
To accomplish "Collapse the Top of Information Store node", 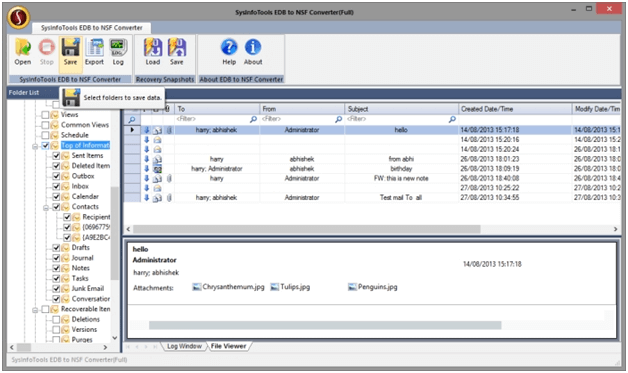I will point(35,146).
